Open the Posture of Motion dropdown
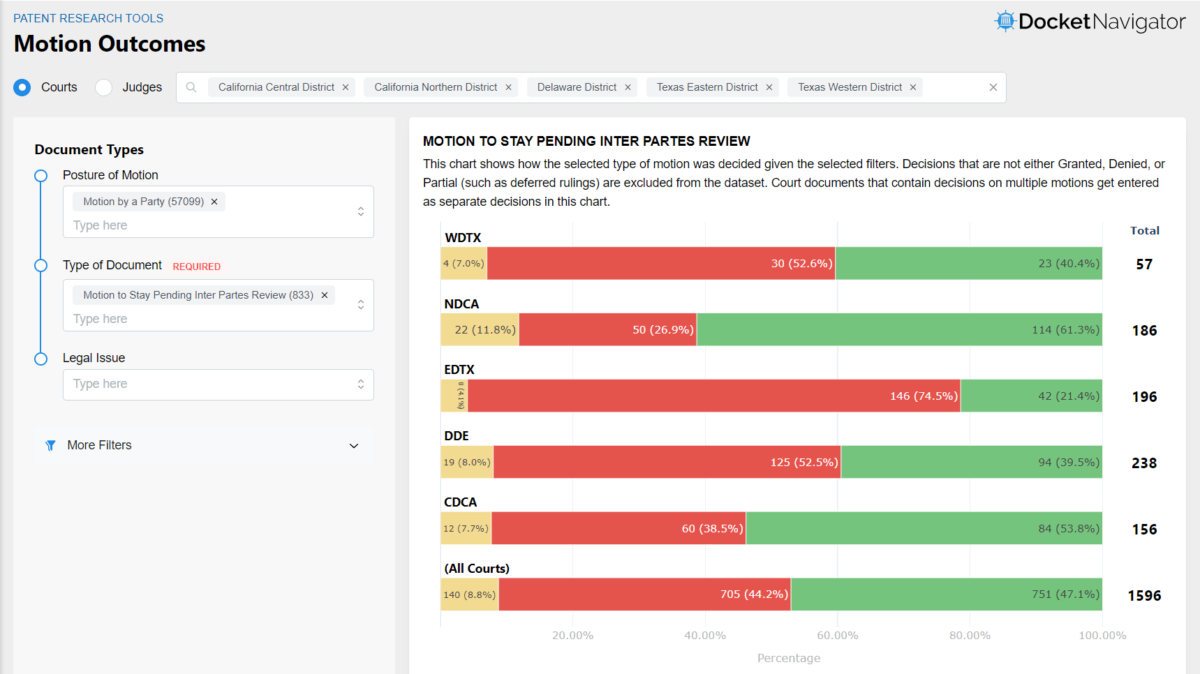This screenshot has height=674, width=1200. [x=360, y=211]
